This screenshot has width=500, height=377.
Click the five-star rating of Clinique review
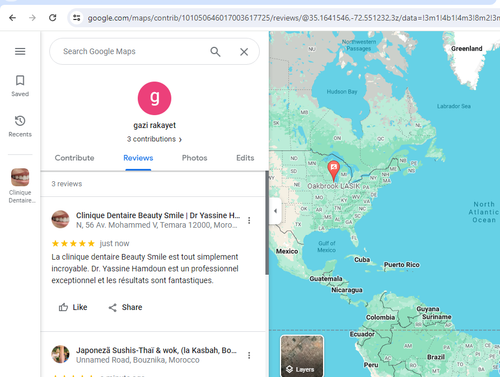click(x=73, y=244)
